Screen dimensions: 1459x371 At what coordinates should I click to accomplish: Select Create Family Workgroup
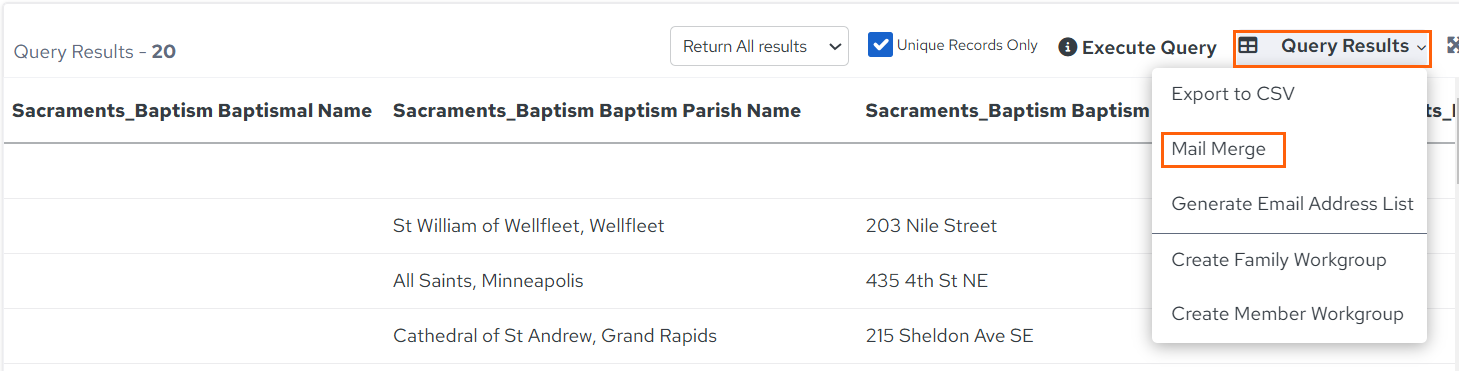click(x=1279, y=260)
